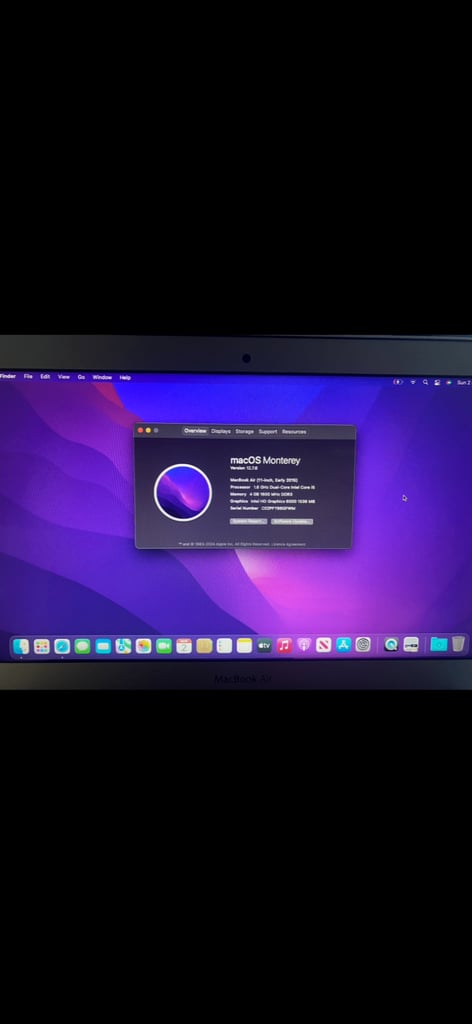Launch Launchpad from the Dock
Image resolution: width=472 pixels, height=1024 pixels.
point(42,646)
